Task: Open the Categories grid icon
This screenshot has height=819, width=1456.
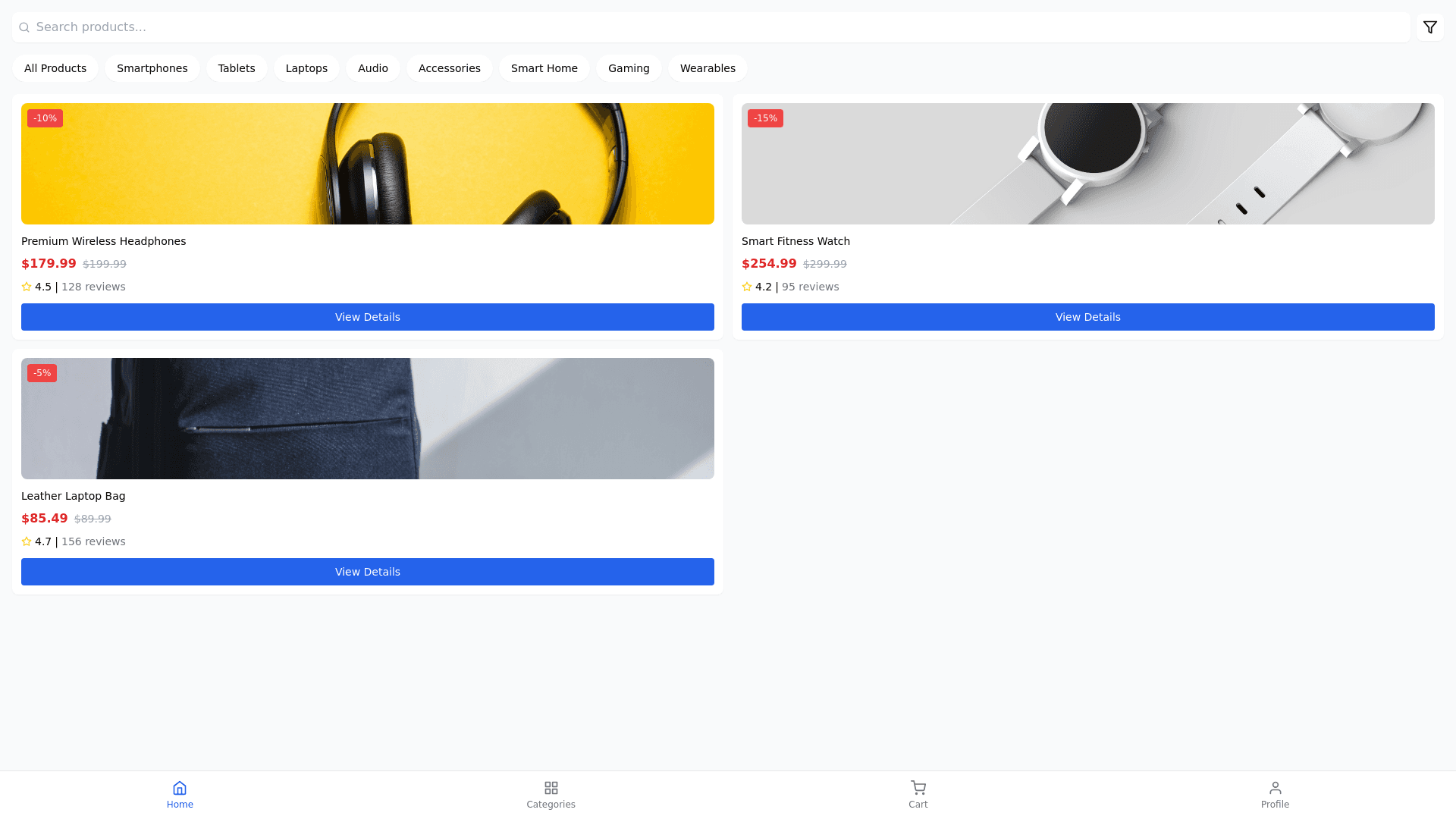Action: [551, 788]
